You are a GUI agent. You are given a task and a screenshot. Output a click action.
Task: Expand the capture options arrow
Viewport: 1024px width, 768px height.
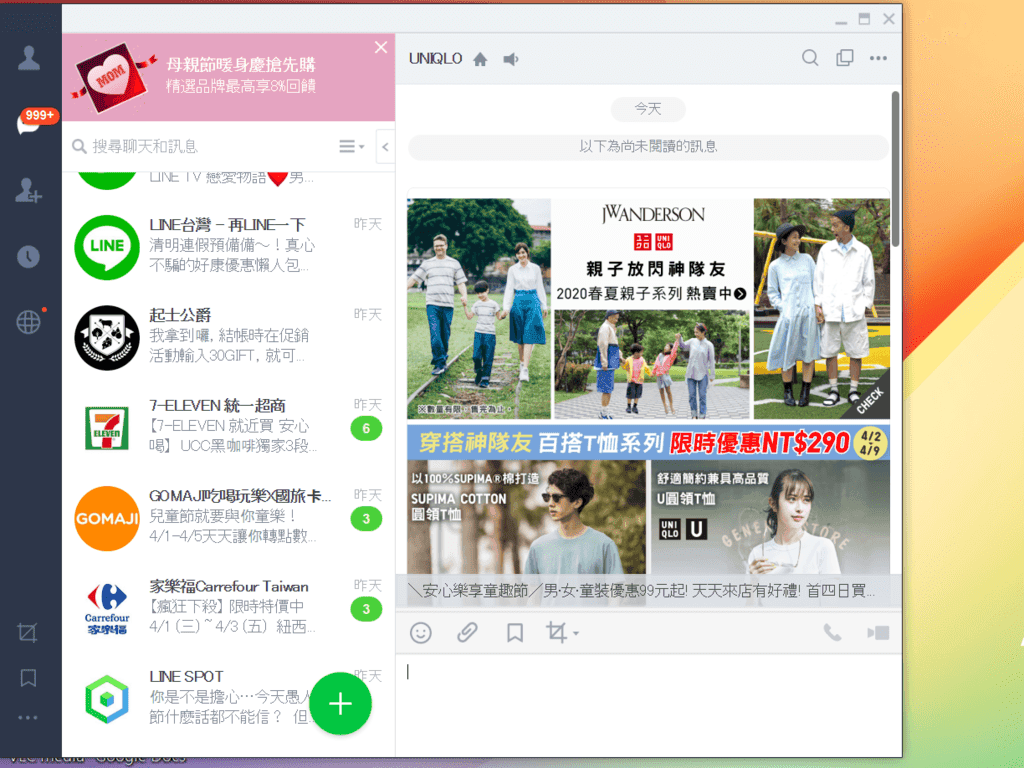click(575, 633)
